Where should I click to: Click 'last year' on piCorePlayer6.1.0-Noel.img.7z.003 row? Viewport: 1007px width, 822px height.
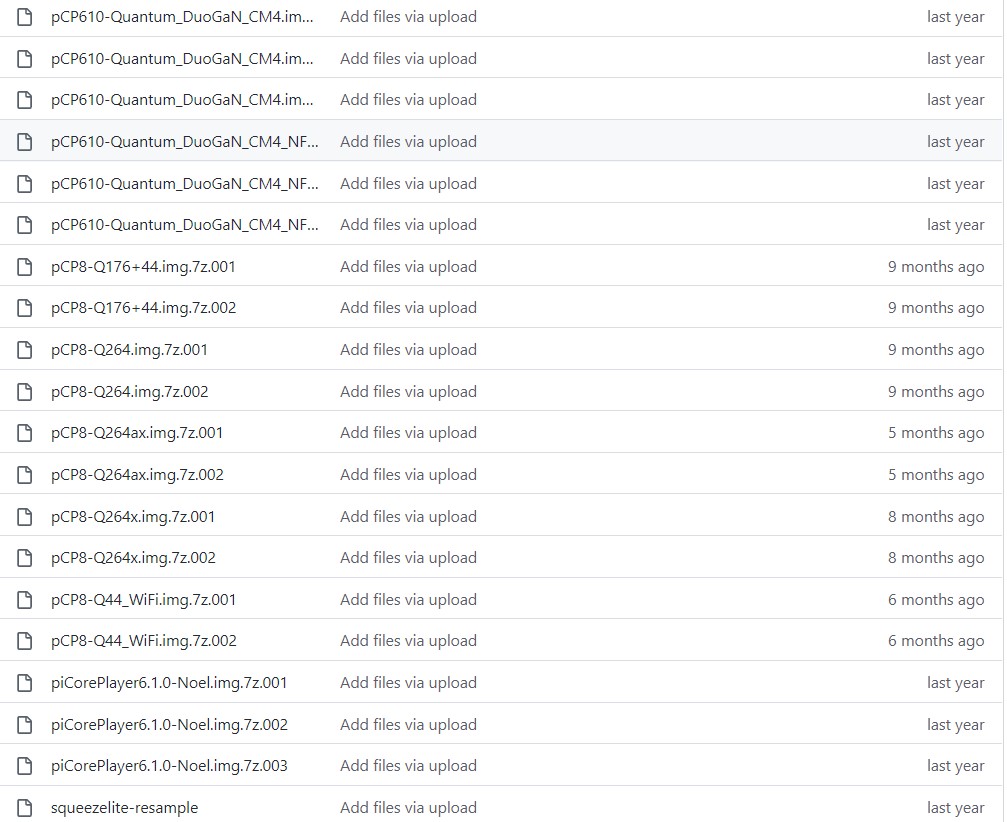[x=956, y=766]
